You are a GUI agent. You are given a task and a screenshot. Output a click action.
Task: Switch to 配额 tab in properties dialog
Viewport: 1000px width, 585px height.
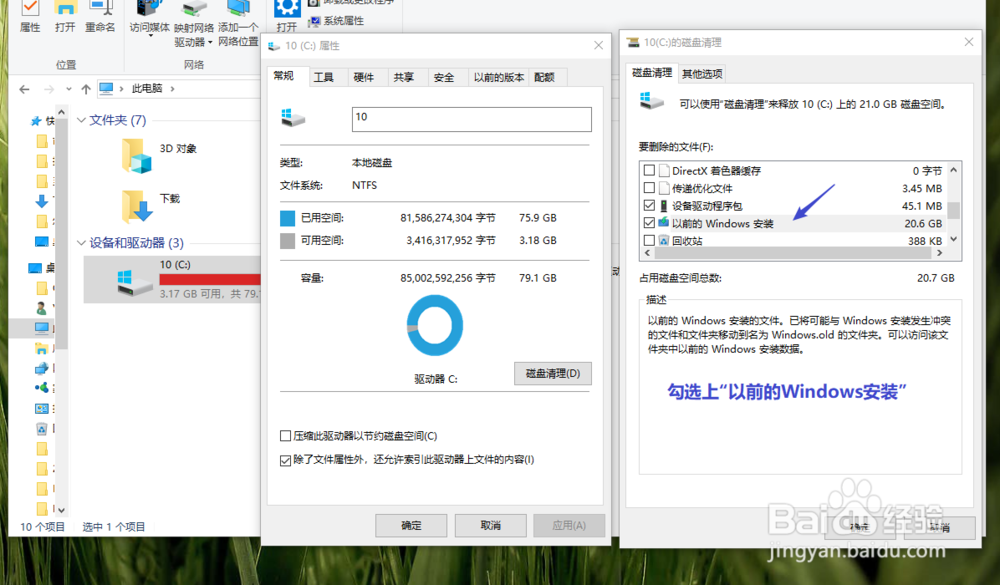click(x=545, y=77)
